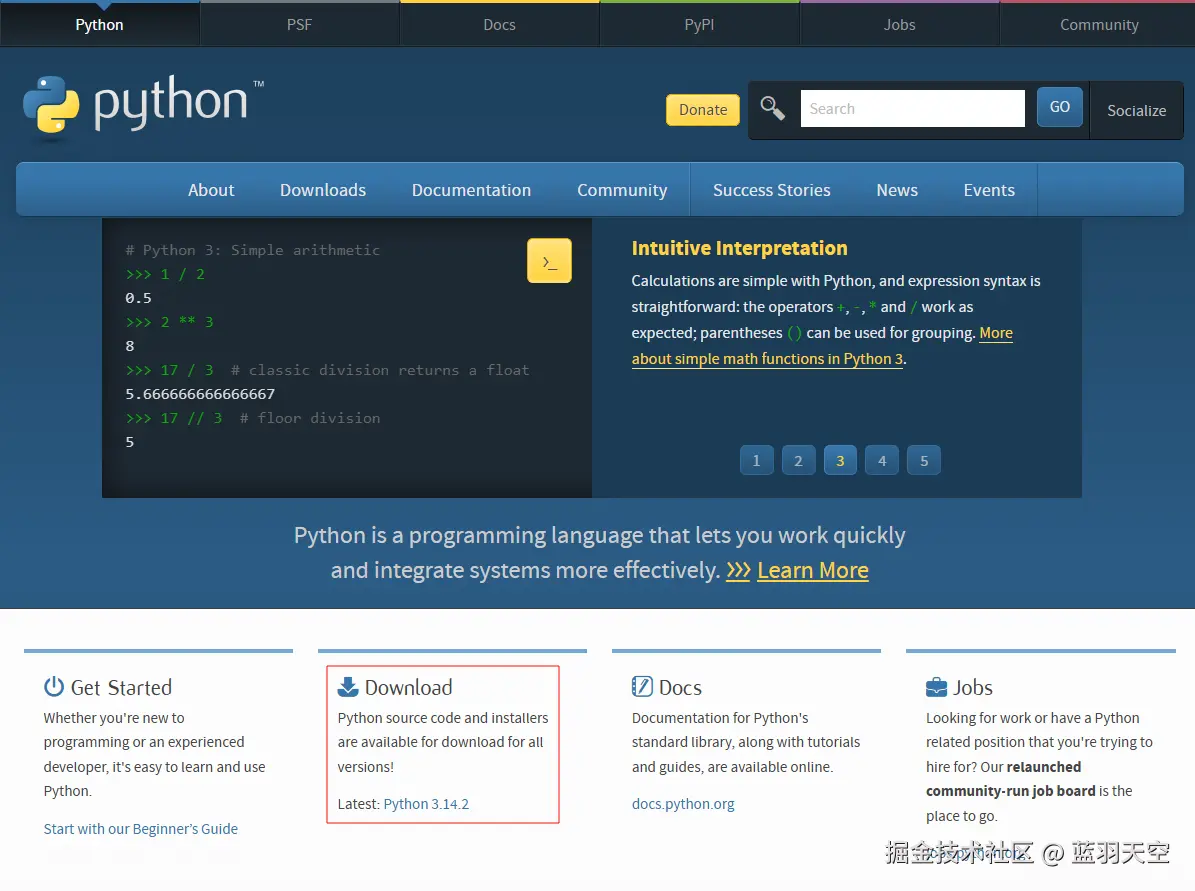Click inside the Search input field
This screenshot has width=1195, height=891.
pos(911,108)
